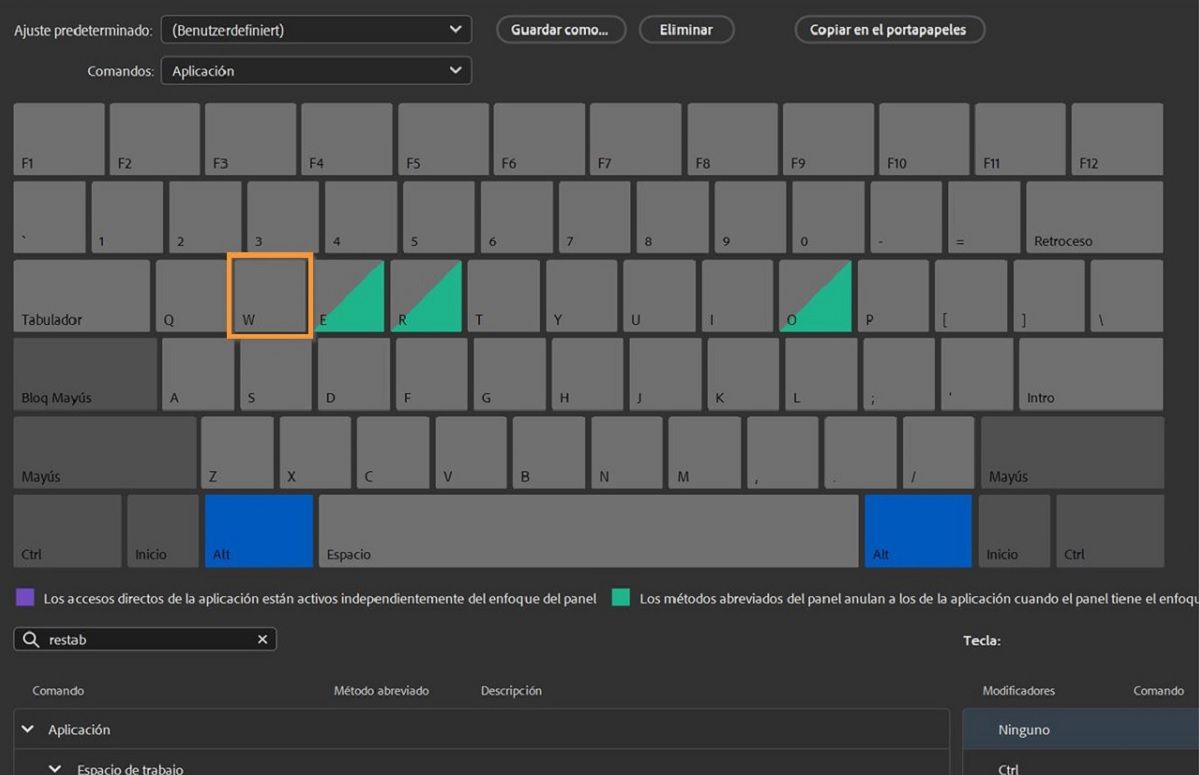
Task: Click the T key
Action: pyautogui.click(x=504, y=296)
